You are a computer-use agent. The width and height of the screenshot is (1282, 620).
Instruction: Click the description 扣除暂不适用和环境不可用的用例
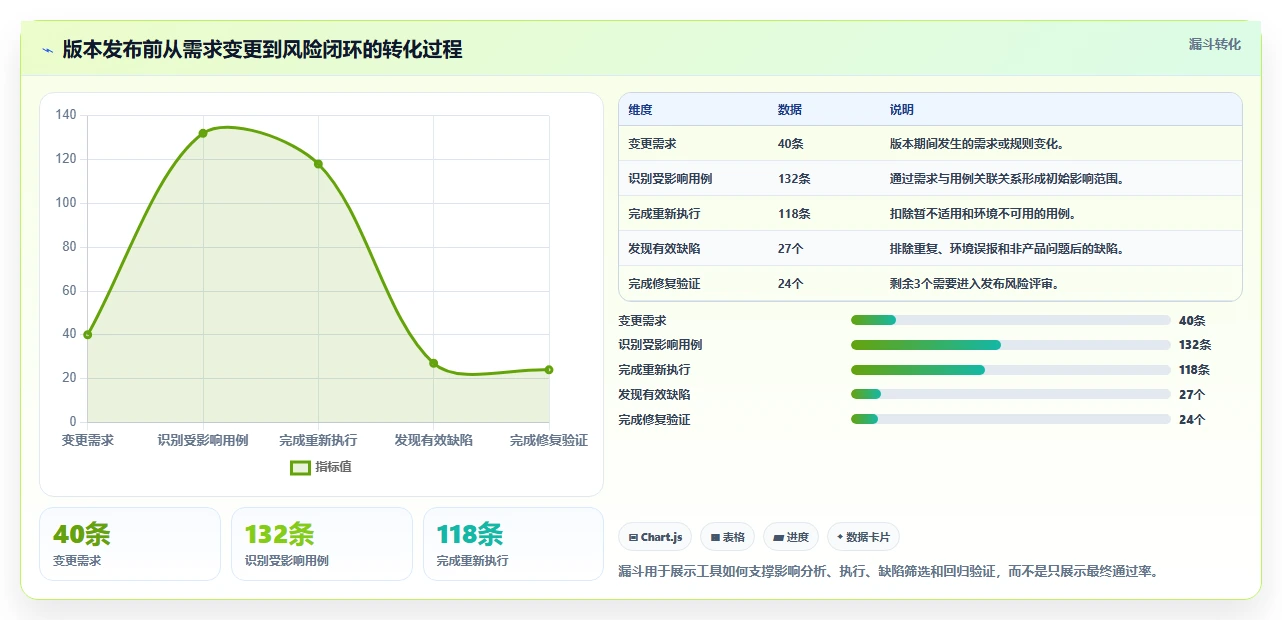(983, 214)
